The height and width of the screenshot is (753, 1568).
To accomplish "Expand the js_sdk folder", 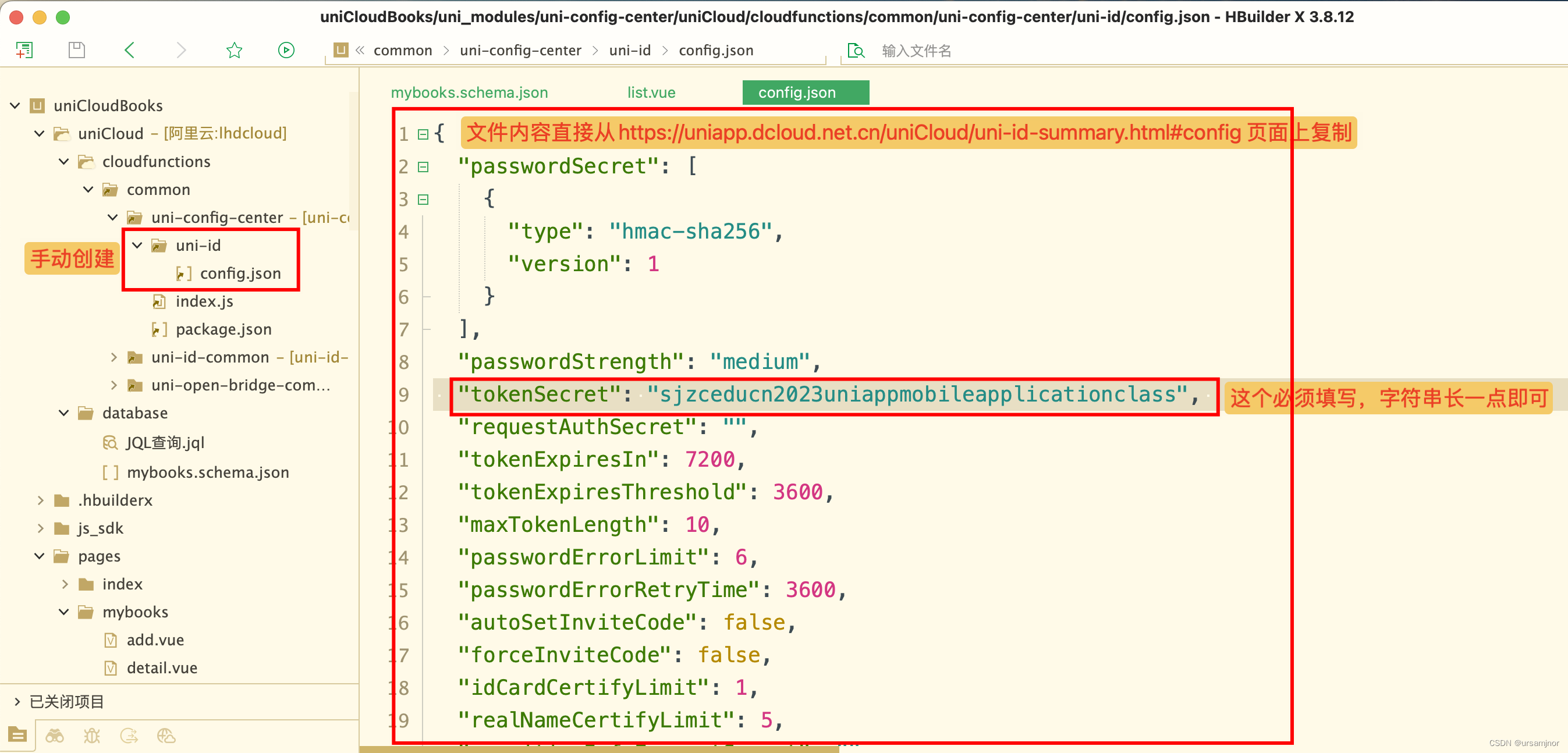I will (x=40, y=528).
